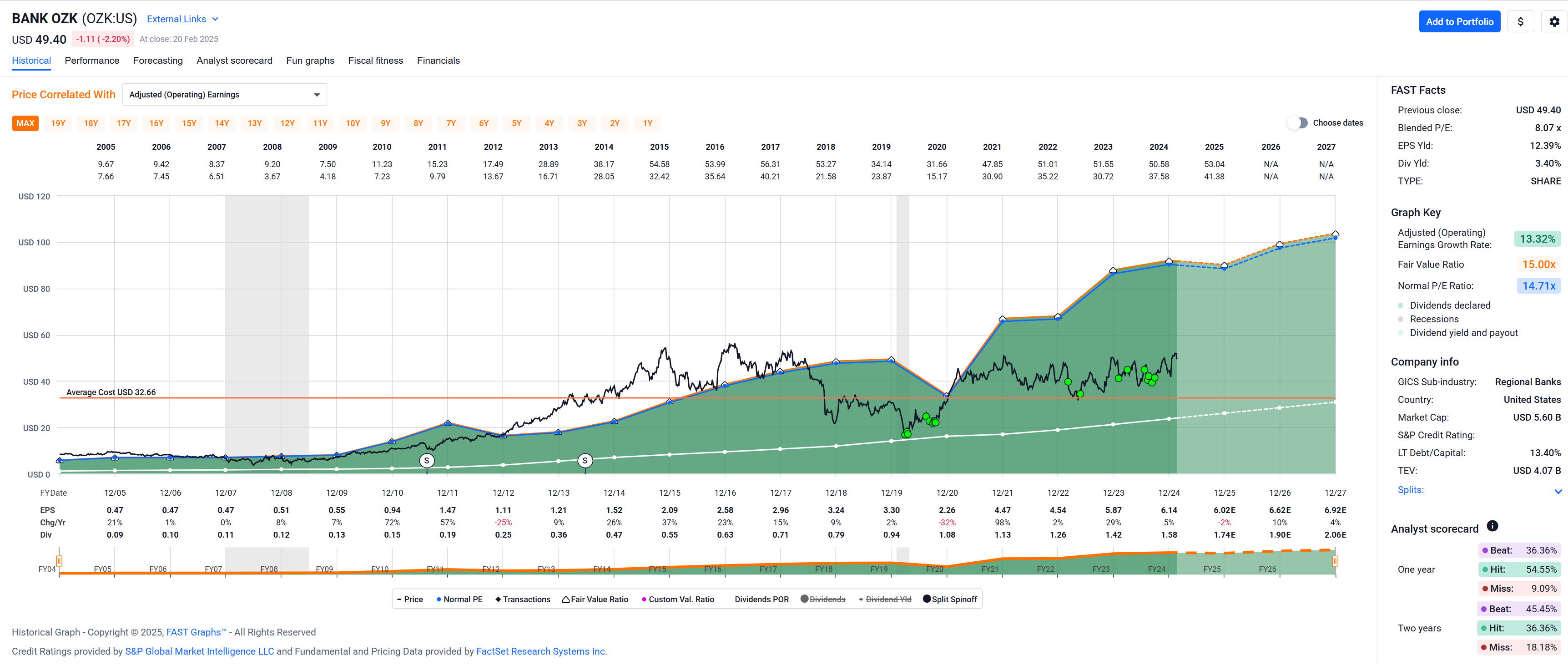The image size is (1568, 666).
Task: Open the Financials tab
Action: 438,61
